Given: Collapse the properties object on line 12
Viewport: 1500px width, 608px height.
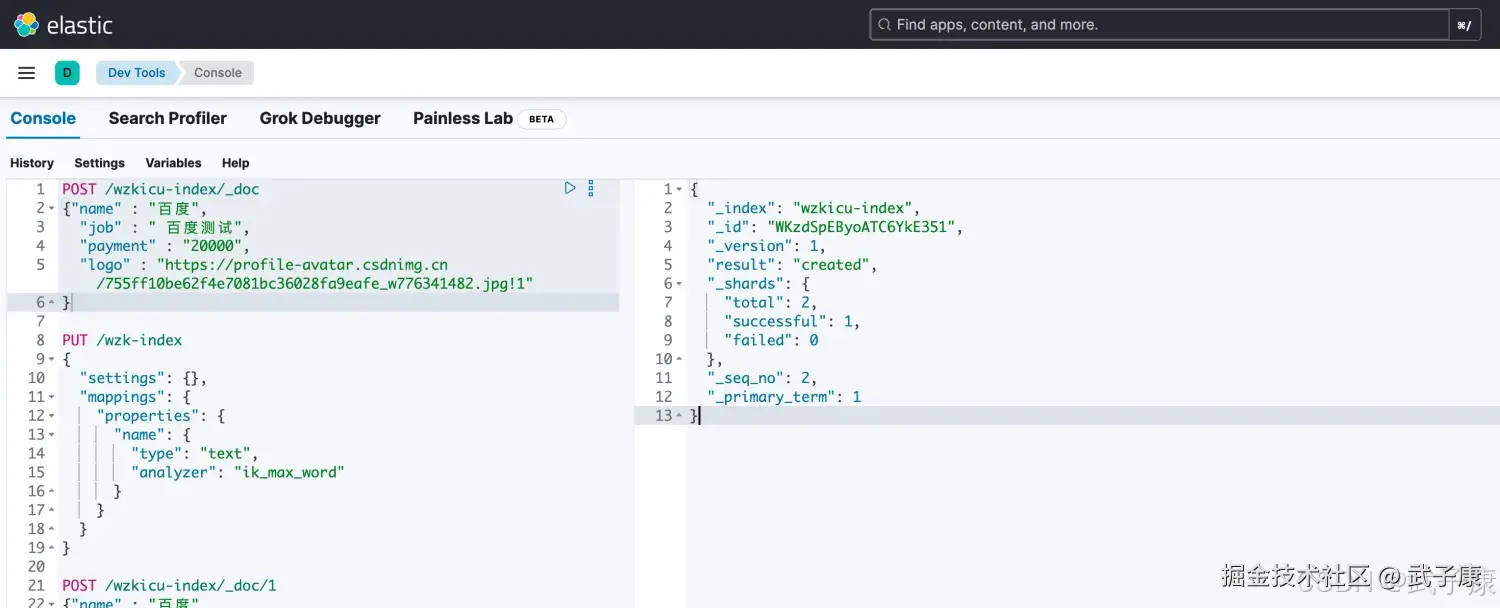Looking at the screenshot, I should click(x=51, y=415).
